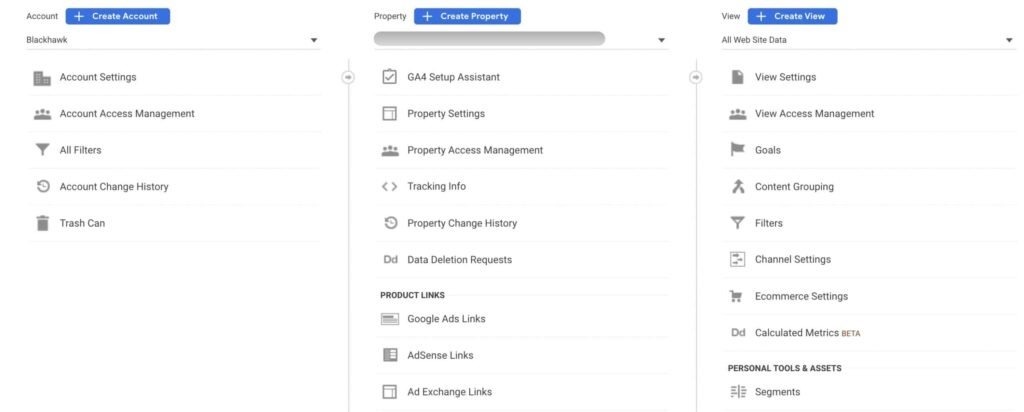This screenshot has width=1024, height=412.
Task: Click the All Filters funnel icon
Action: pyautogui.click(x=42, y=150)
